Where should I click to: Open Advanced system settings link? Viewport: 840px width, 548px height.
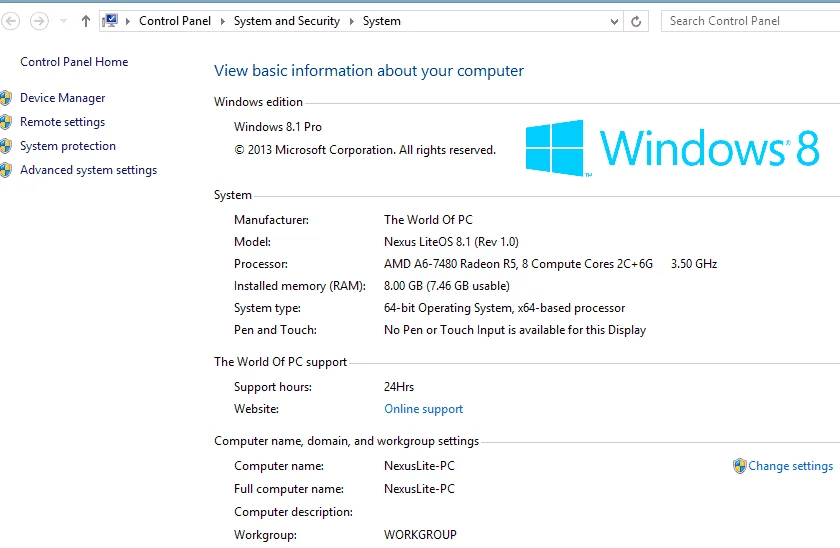[88, 170]
